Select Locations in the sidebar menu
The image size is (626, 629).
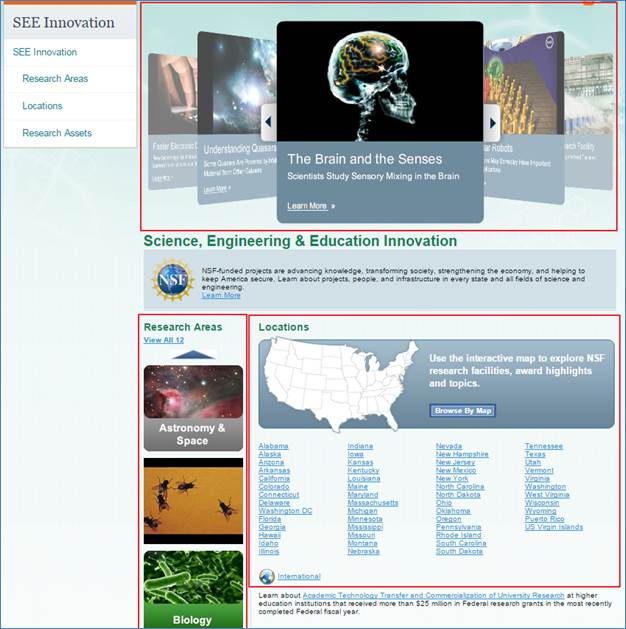coord(42,106)
